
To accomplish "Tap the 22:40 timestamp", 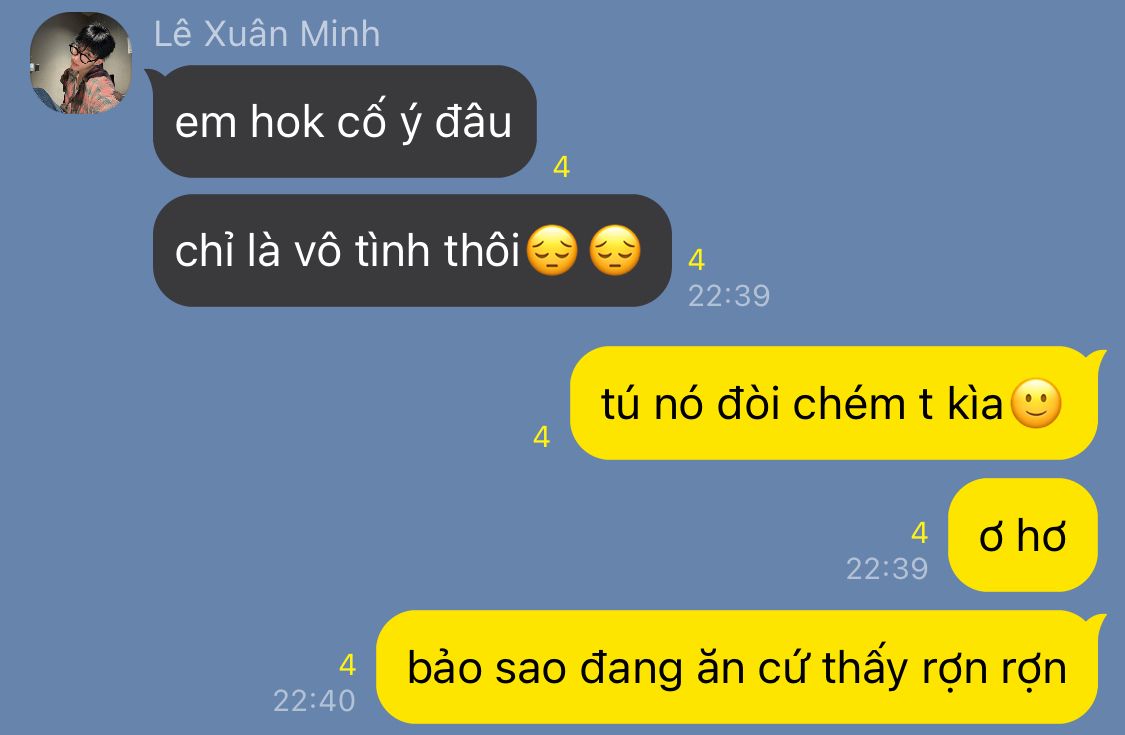I will pyautogui.click(x=314, y=701).
